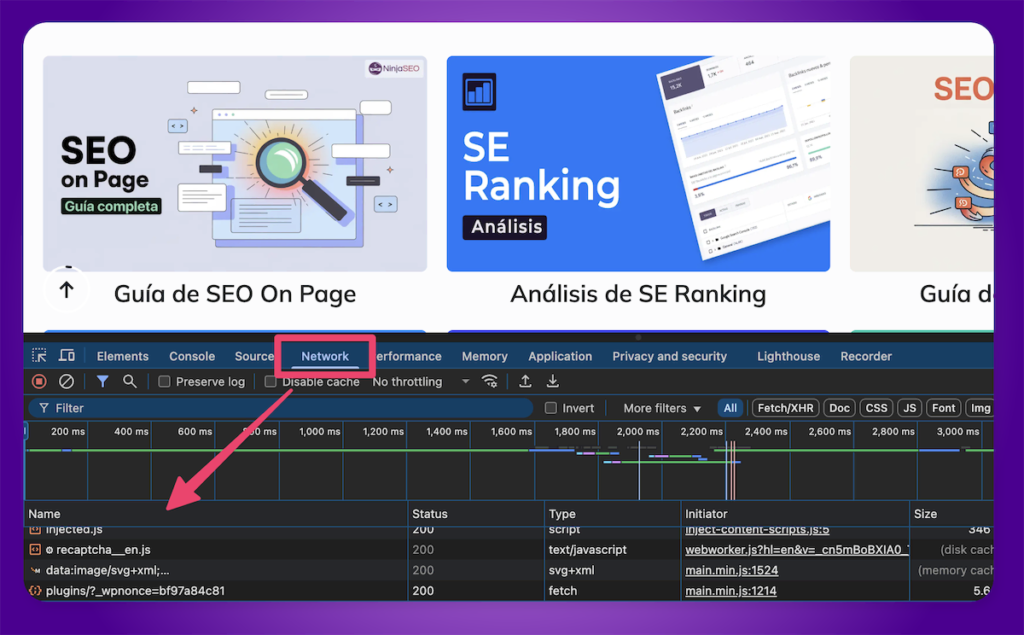Open network conditions wifi icon
This screenshot has width=1024, height=635.
490,381
